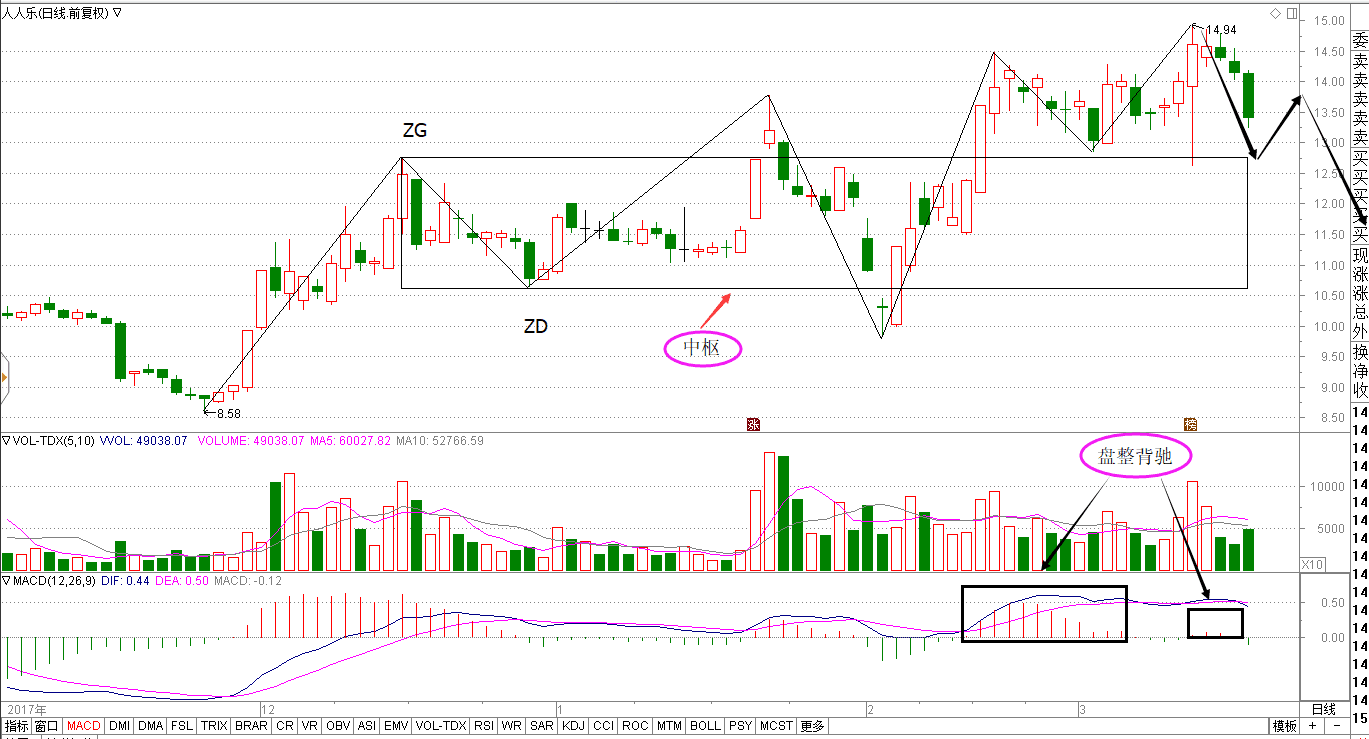Click the 总 row in the side panel
The image size is (1369, 739).
tap(1360, 311)
